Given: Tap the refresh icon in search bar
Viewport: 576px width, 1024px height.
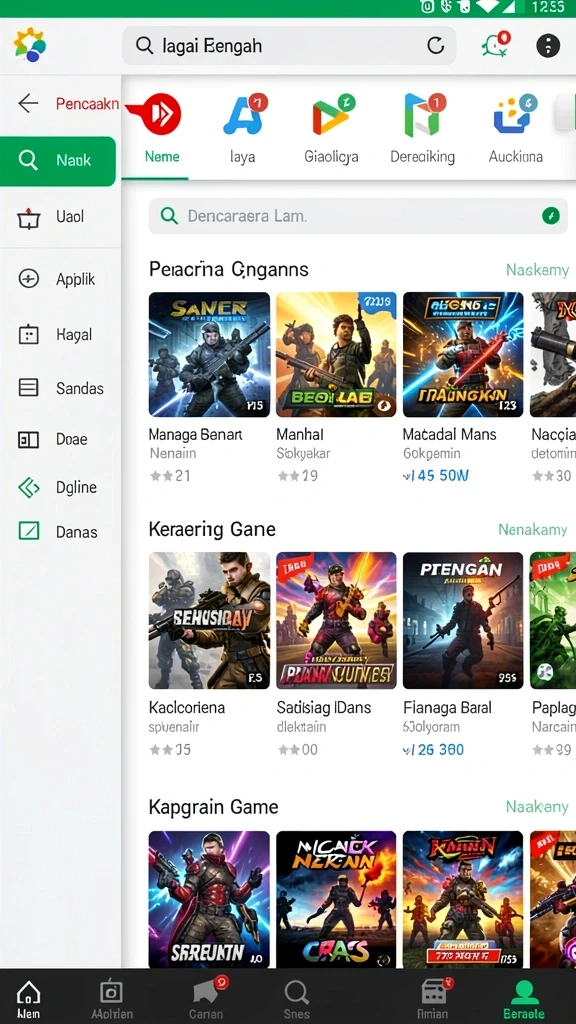Looking at the screenshot, I should point(435,45).
